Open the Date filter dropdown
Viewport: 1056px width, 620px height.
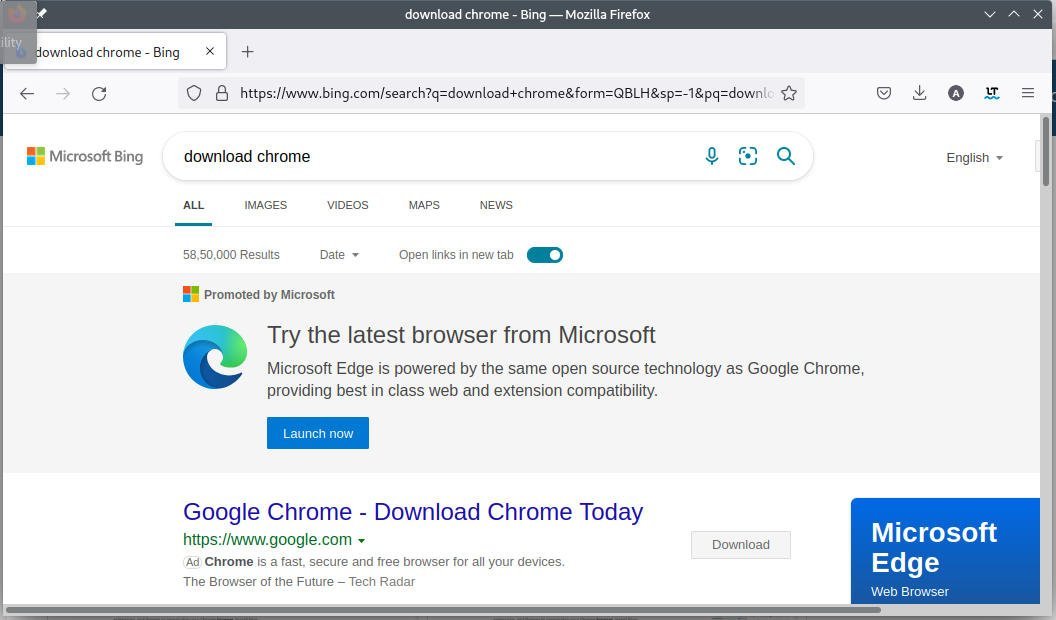[x=339, y=255]
